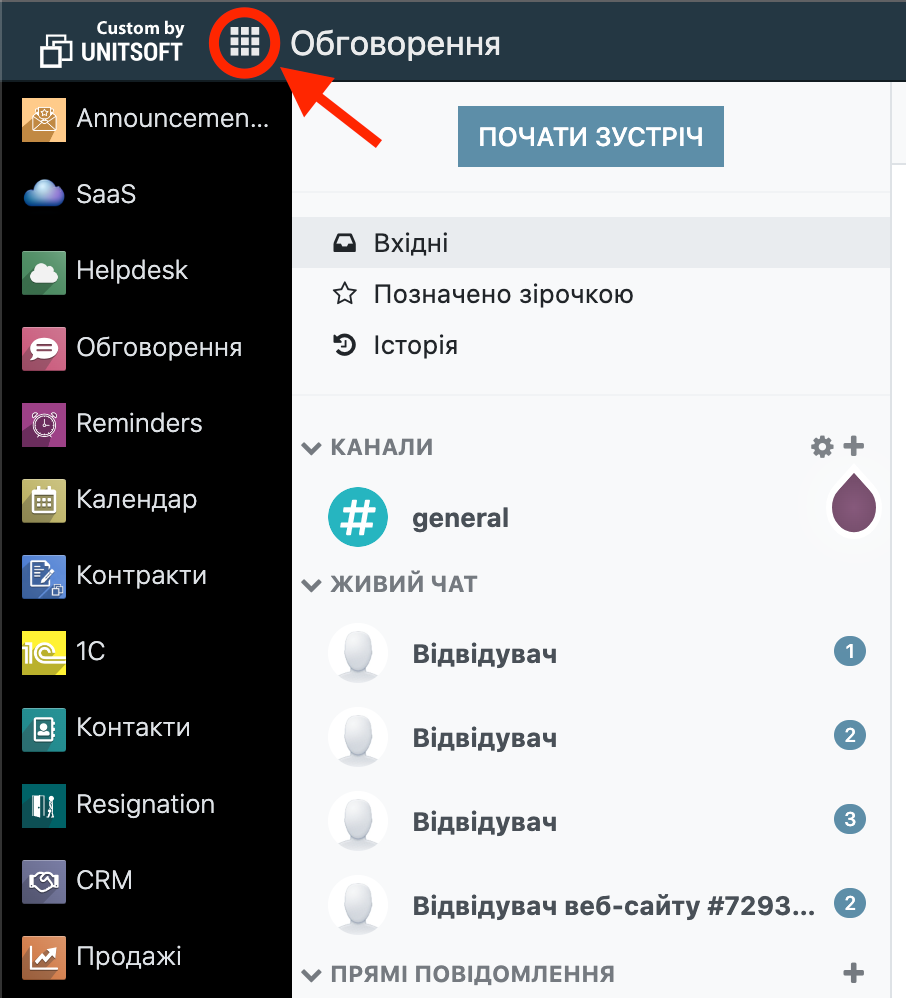This screenshot has height=998, width=906.
Task: Open the Продажі app icon
Action: [44, 956]
